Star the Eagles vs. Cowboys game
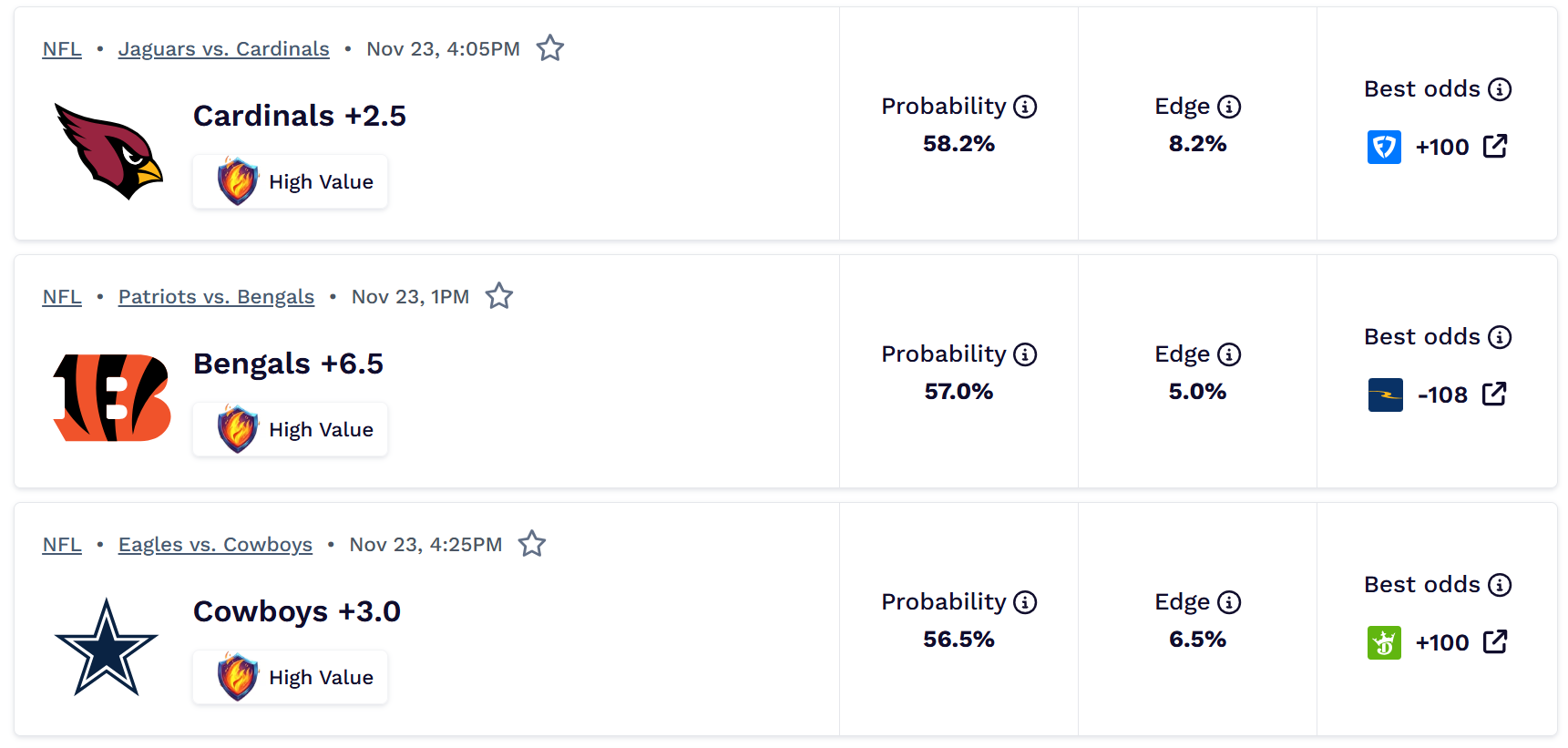This screenshot has width=1568, height=748. coord(533,543)
